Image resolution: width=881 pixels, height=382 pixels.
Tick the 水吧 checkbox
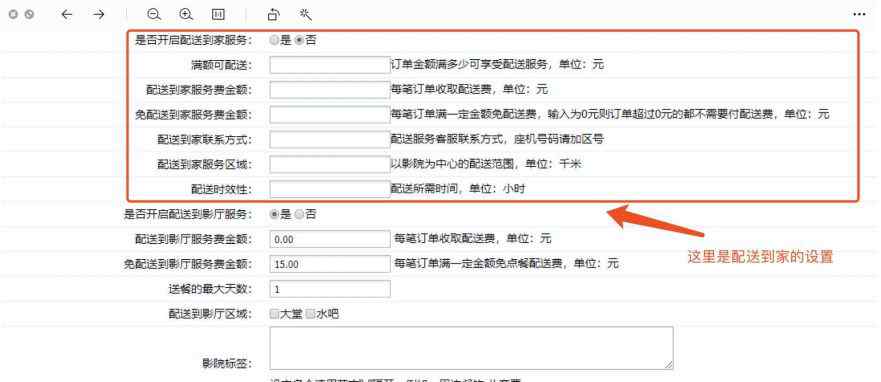310,314
